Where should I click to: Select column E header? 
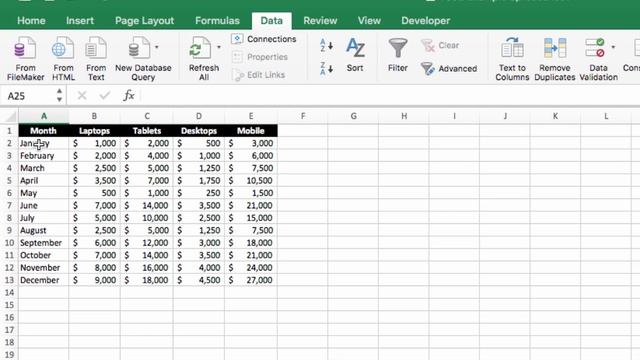[x=251, y=116]
